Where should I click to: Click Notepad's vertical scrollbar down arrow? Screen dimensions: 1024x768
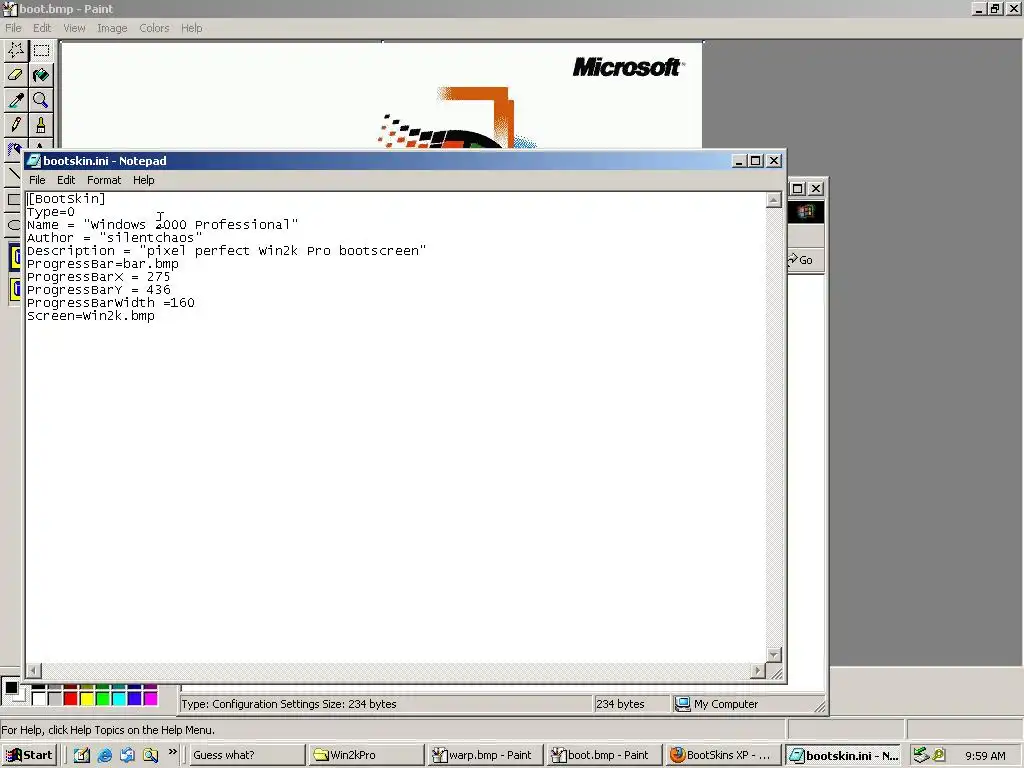pos(773,654)
